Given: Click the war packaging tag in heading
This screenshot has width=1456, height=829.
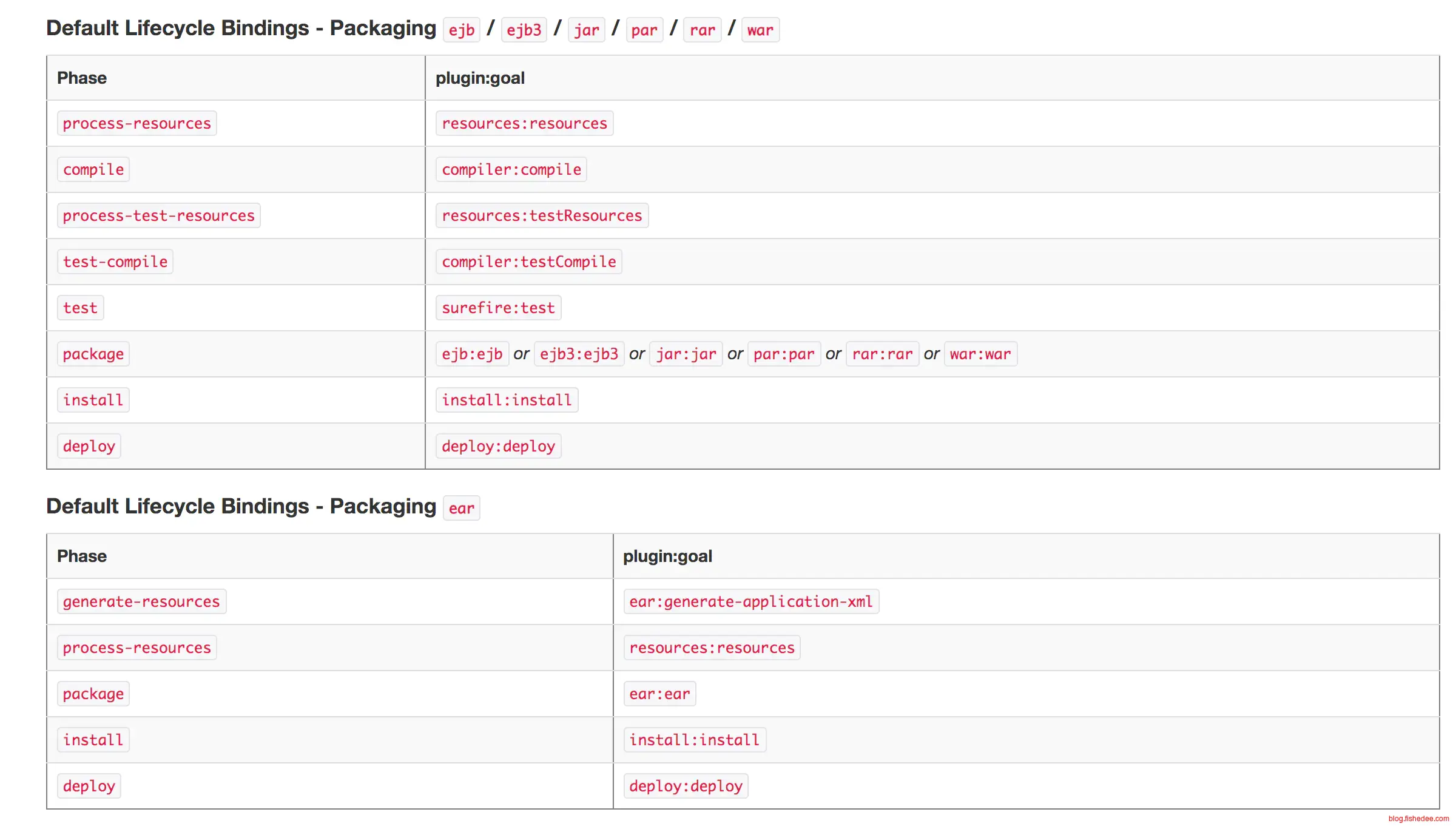Looking at the screenshot, I should [760, 30].
